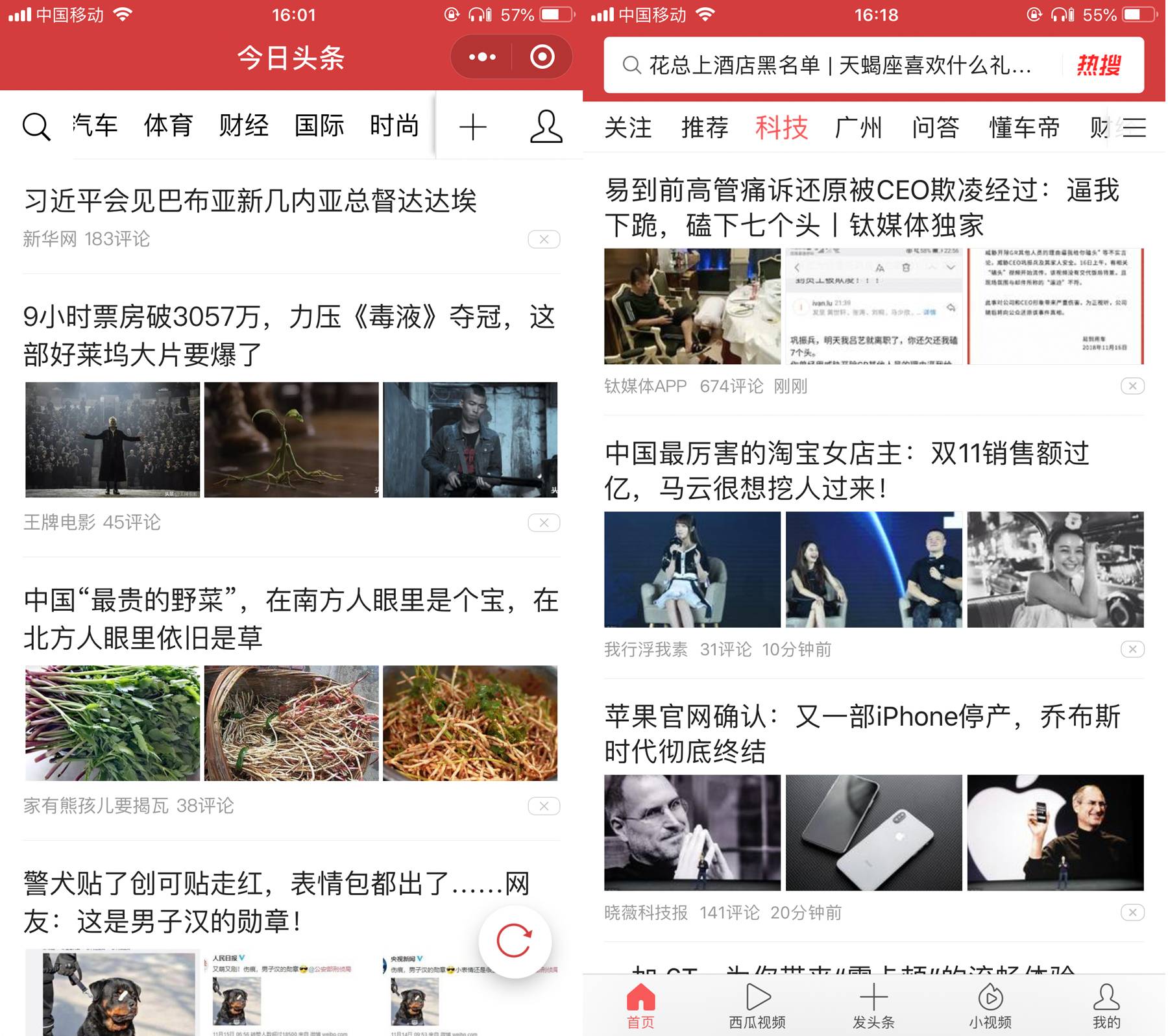Open the 易到前高管痛诉 article
This screenshot has height=1036, width=1168.
coord(862,208)
